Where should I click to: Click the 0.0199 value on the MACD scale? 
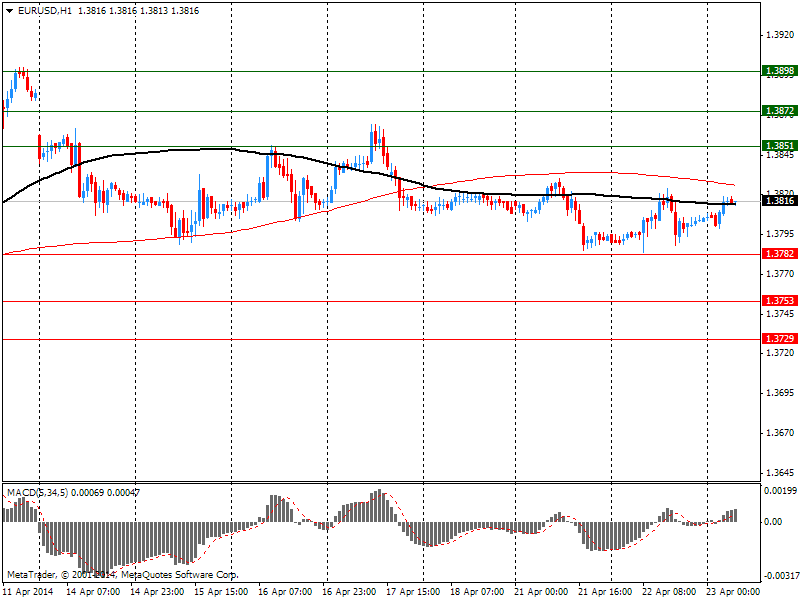[779, 491]
